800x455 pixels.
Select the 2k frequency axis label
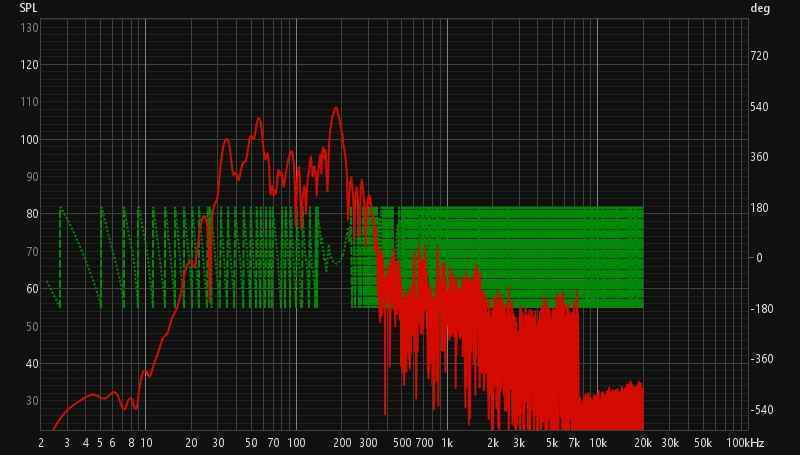493,443
